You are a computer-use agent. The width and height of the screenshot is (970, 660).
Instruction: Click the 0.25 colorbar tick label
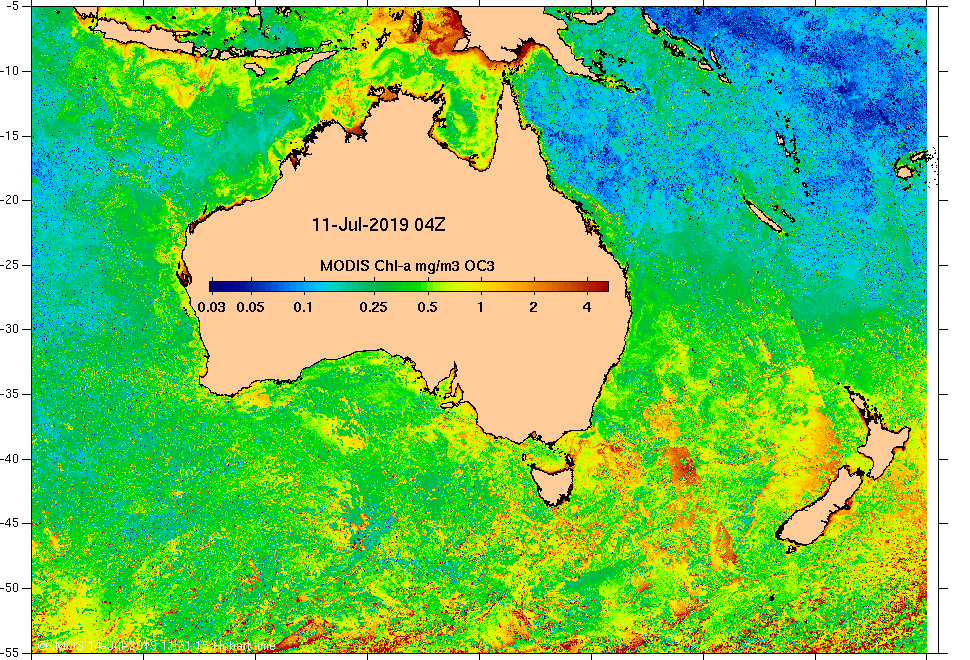[x=374, y=307]
